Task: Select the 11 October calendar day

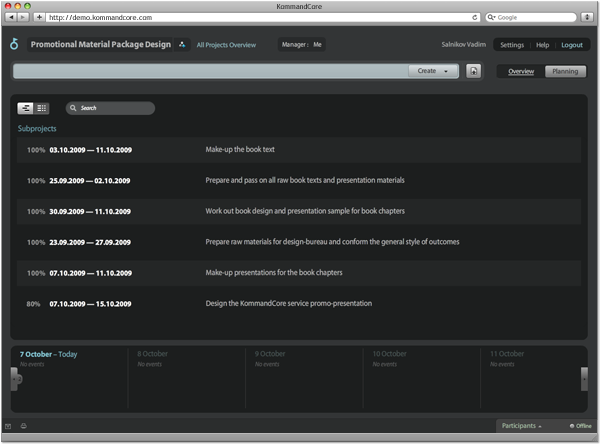Action: [x=507, y=354]
